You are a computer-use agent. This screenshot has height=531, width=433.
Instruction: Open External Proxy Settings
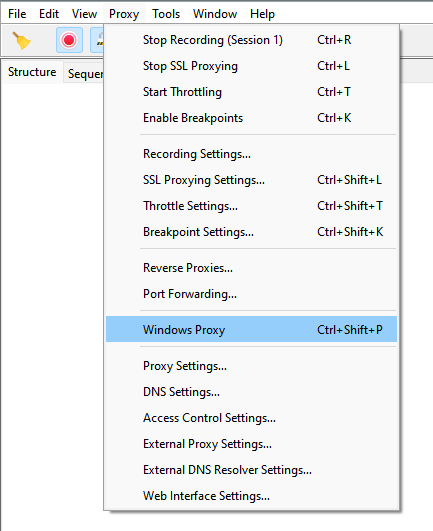point(251,444)
